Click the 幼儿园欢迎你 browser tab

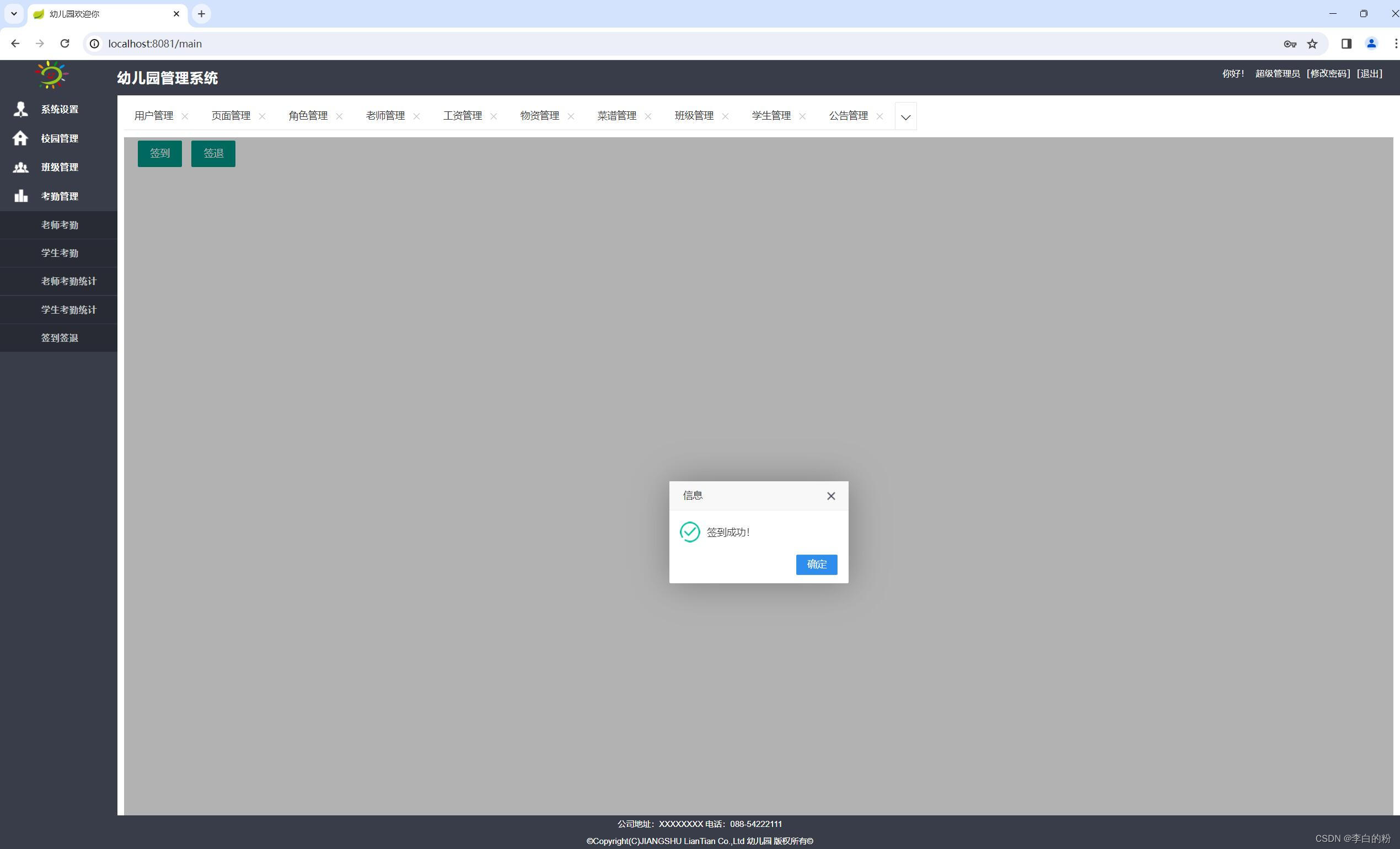(x=108, y=14)
